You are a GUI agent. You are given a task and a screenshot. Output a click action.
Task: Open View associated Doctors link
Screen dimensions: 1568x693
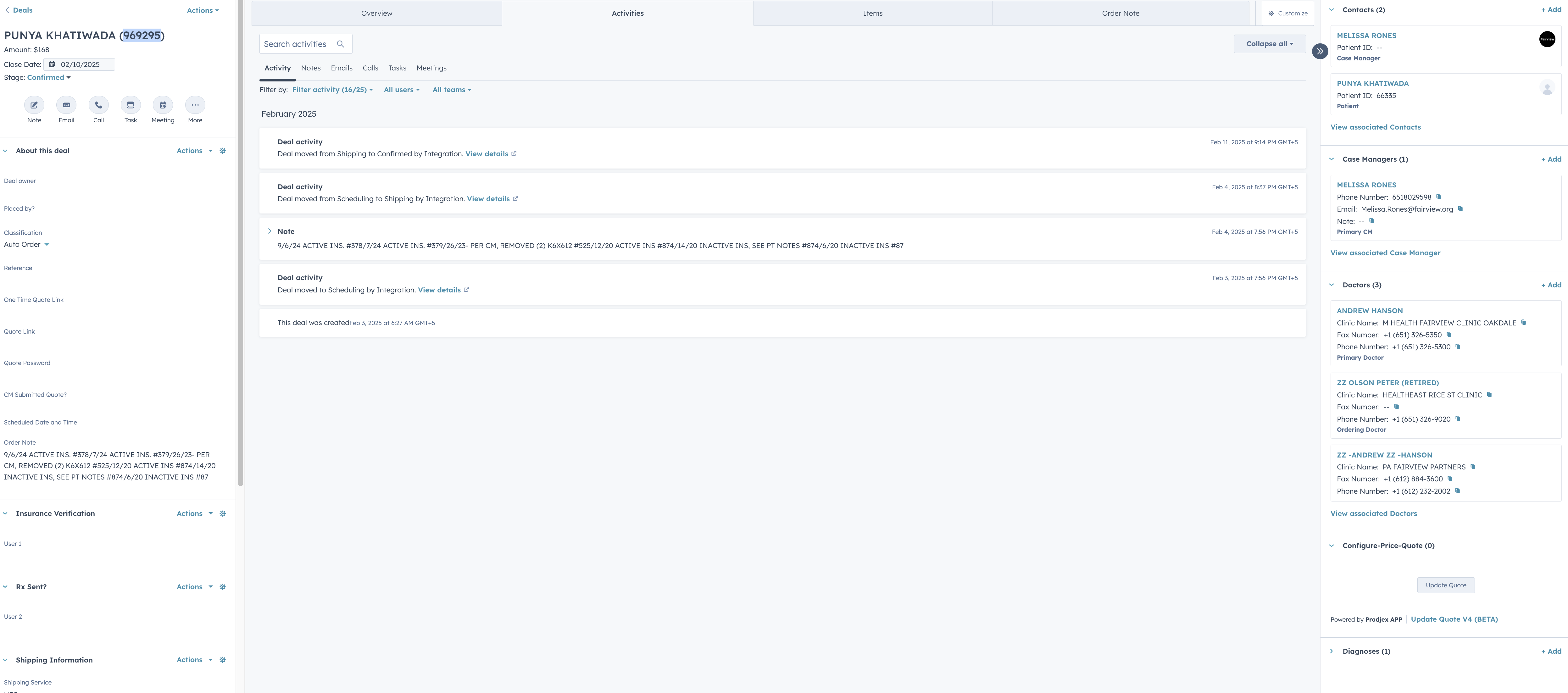(x=1373, y=513)
